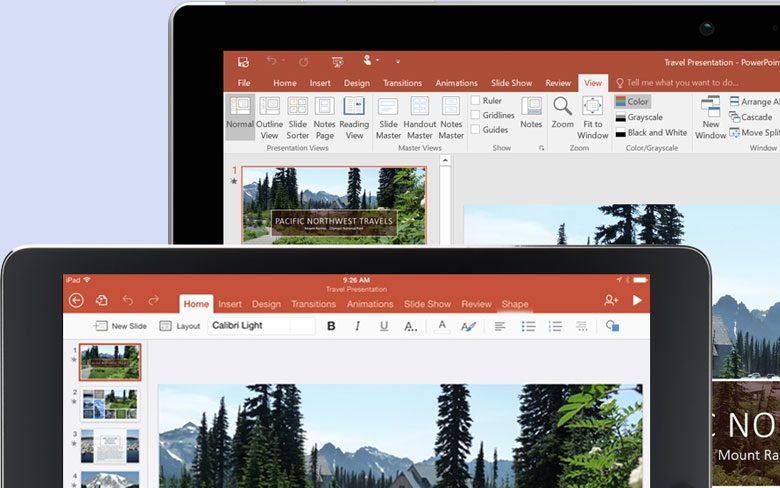The width and height of the screenshot is (780, 488).
Task: Open desktop Animations ribbon tab
Action: 456,83
